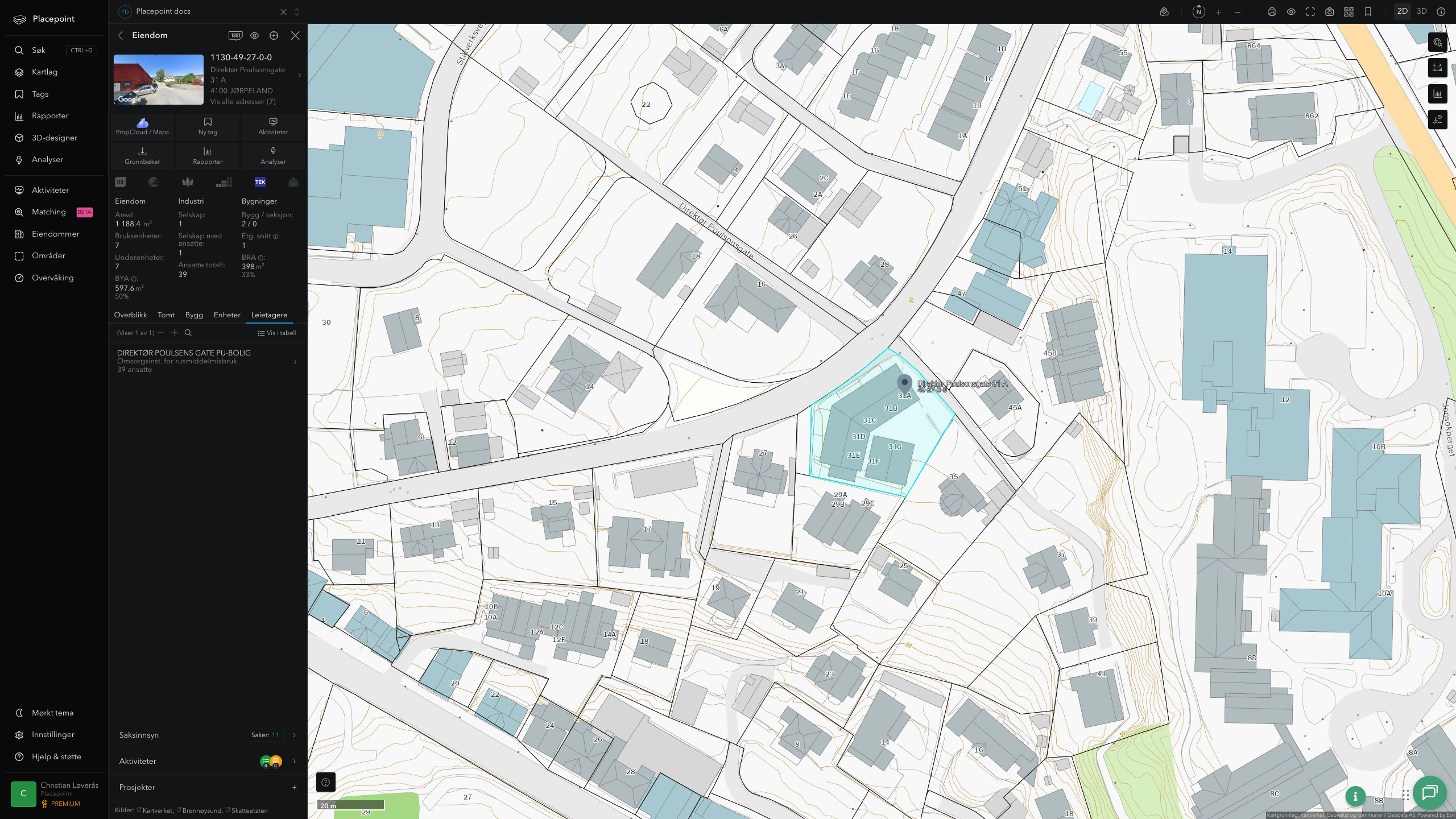The image size is (1456, 819).
Task: Open Søk in the sidebar
Action: 54,50
